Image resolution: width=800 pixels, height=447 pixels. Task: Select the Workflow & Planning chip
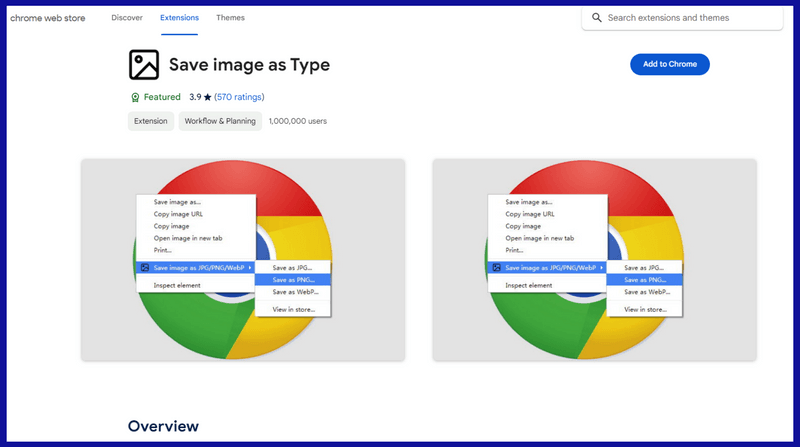click(x=220, y=121)
